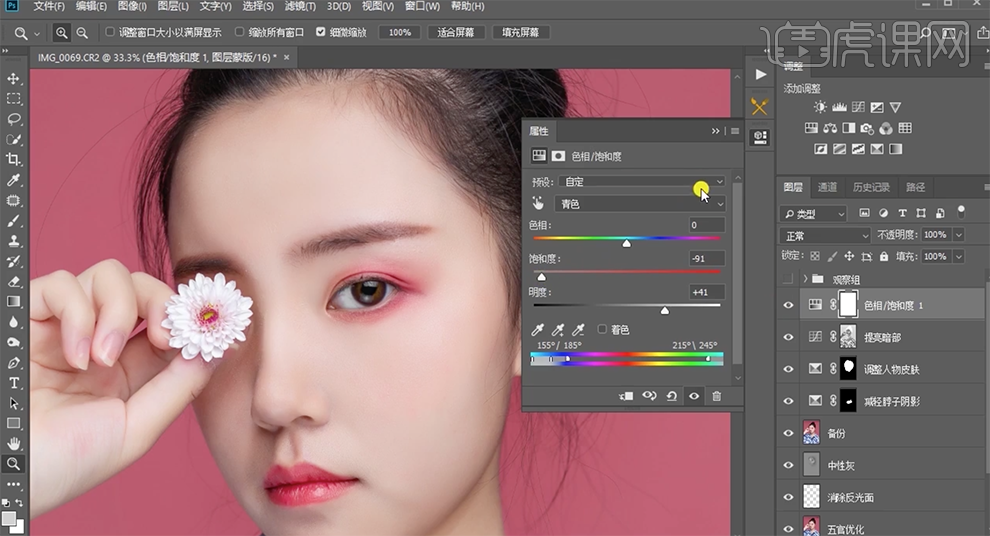Viewport: 990px width, 536px height.
Task: Open the 滤镜(T) menu
Action: tap(300, 6)
